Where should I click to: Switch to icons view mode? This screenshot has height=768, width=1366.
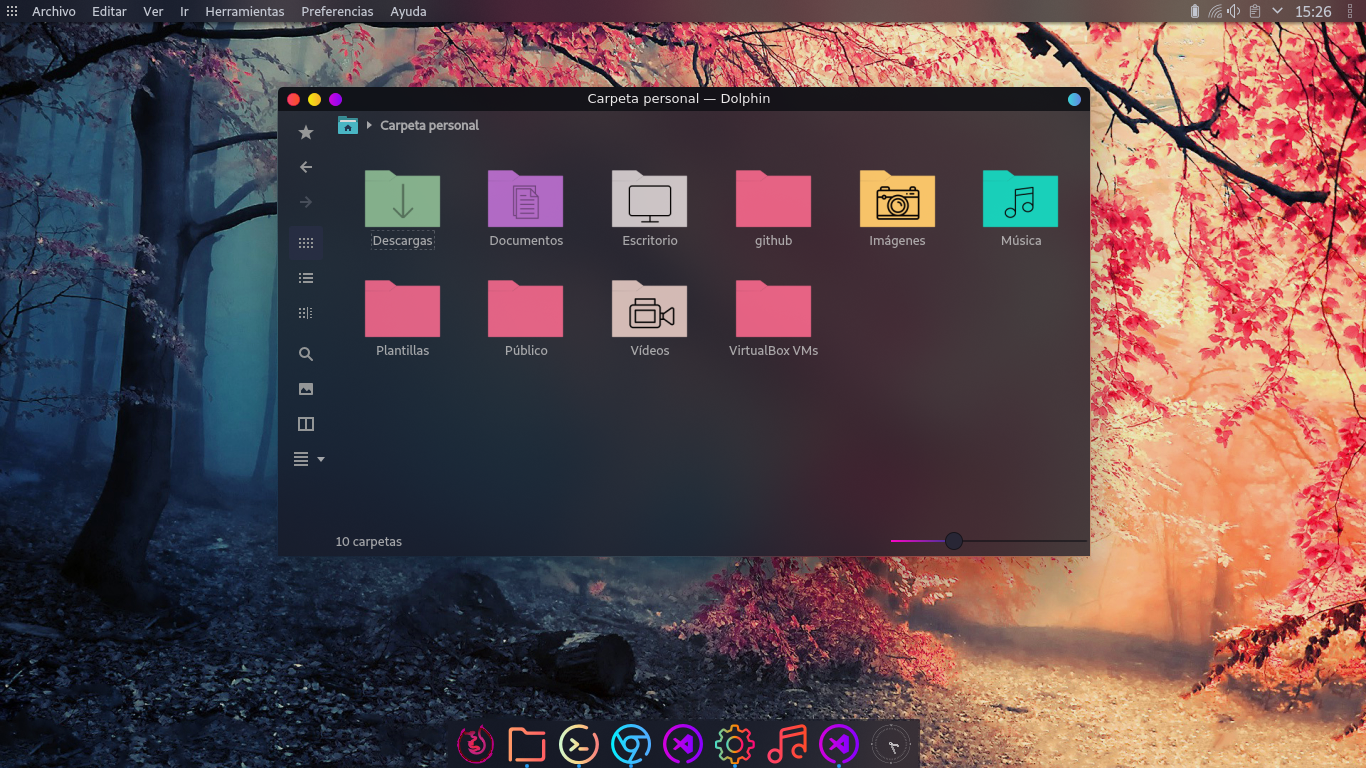pyautogui.click(x=306, y=243)
